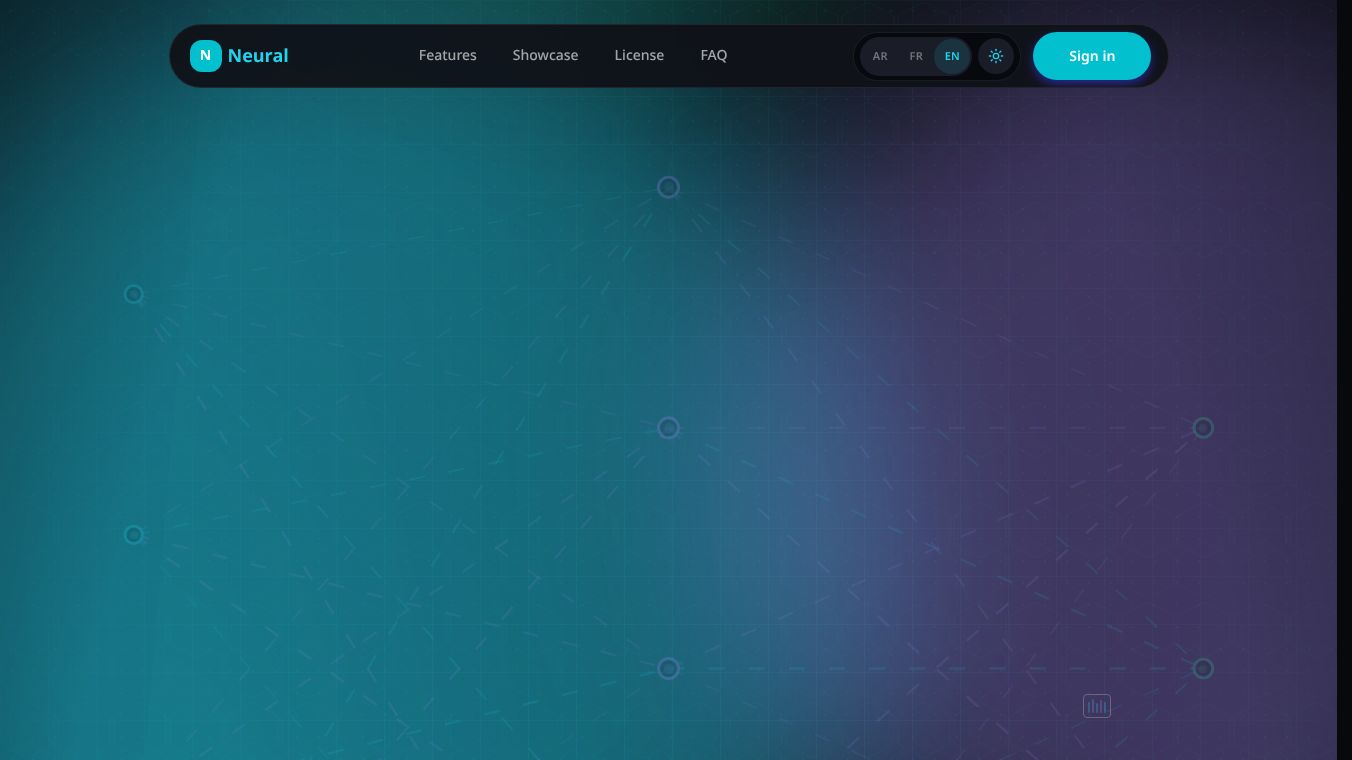
Task: Open the FAQ link
Action: [x=714, y=55]
